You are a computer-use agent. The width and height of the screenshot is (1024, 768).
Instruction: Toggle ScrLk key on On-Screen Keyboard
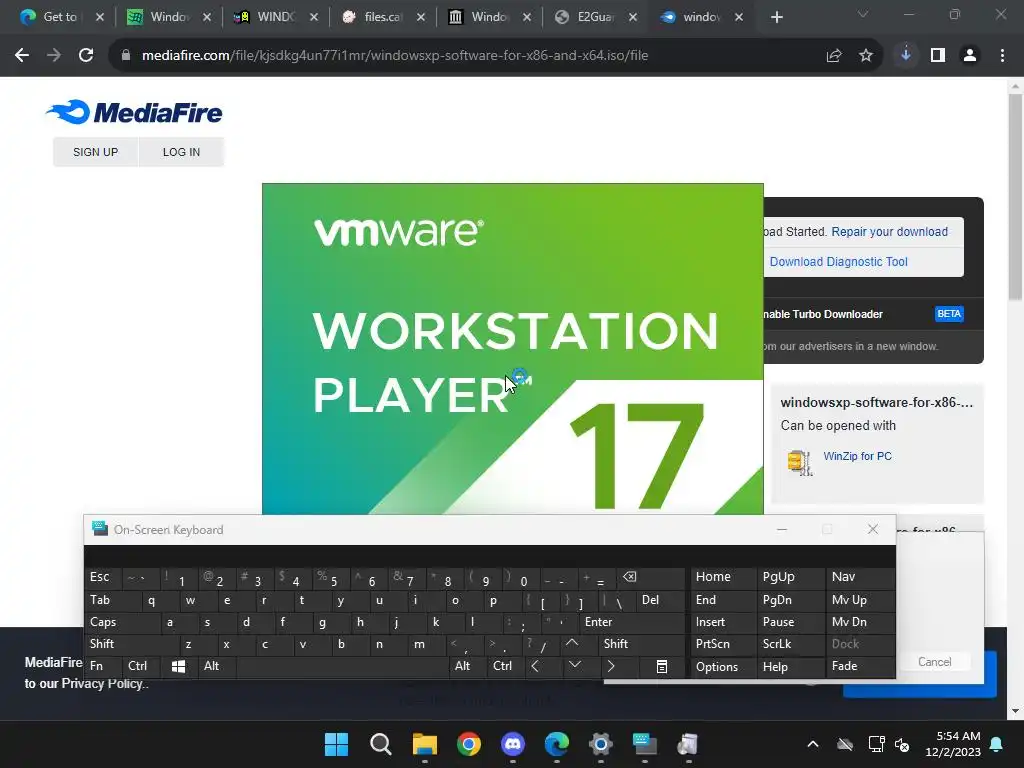(x=789, y=644)
